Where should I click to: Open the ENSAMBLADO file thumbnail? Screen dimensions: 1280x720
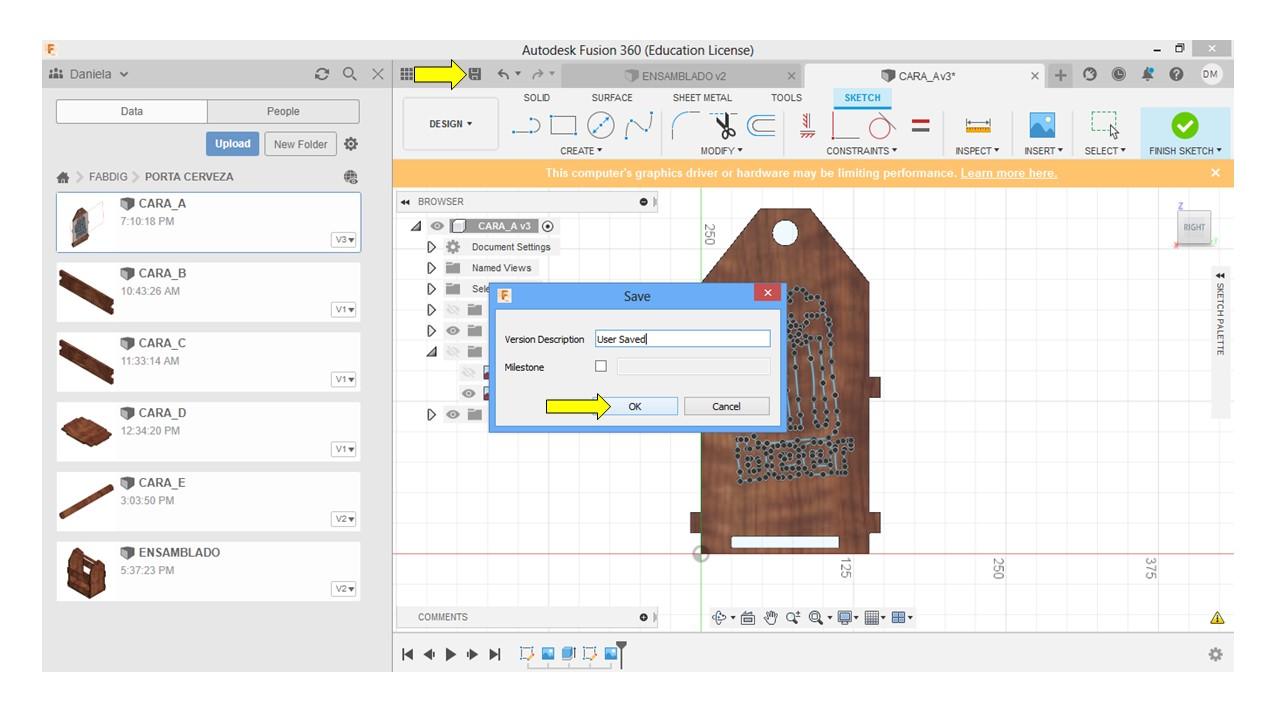tap(86, 572)
